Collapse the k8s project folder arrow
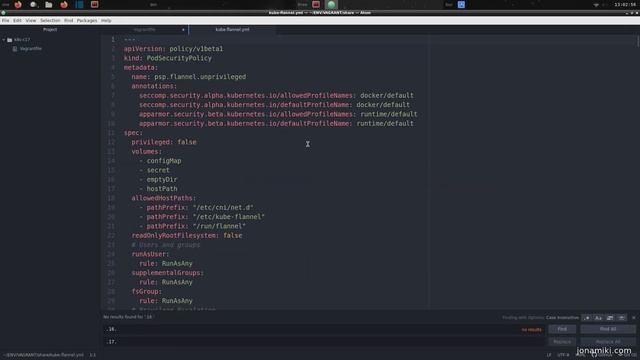Viewport: 640px width, 360px height. [x=4, y=40]
